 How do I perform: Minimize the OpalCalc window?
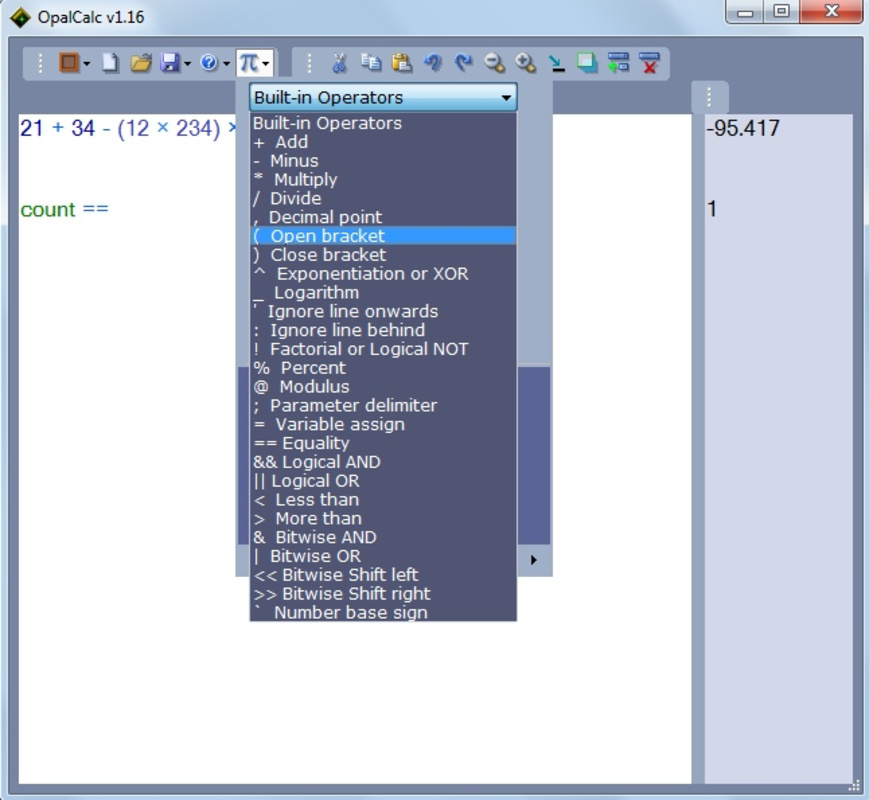[745, 12]
